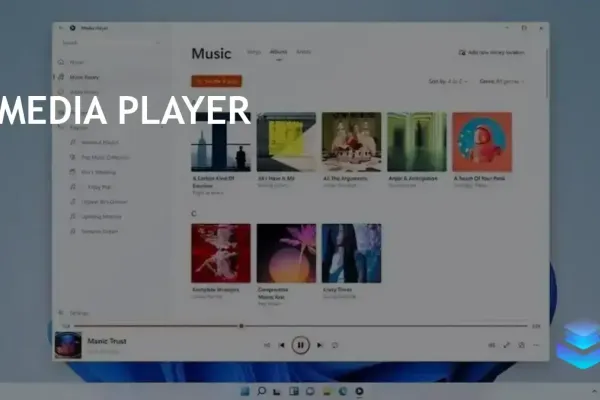The image size is (600, 400).
Task: Click the Manic Trust now playing title
Action: pos(107,341)
